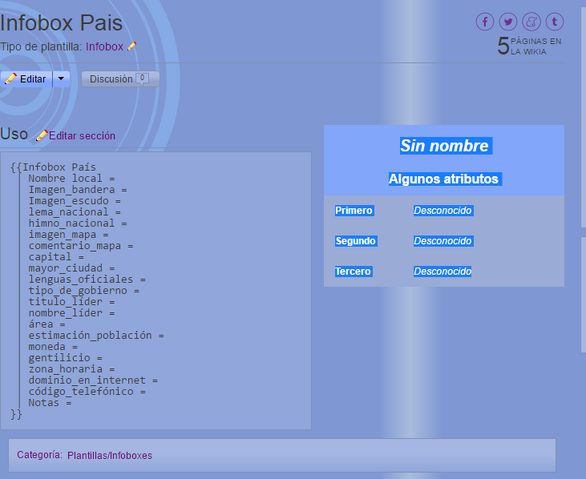Click the 'imagen_mapa =' code line
Image resolution: width=586 pixels, height=479 pixels.
click(68, 234)
